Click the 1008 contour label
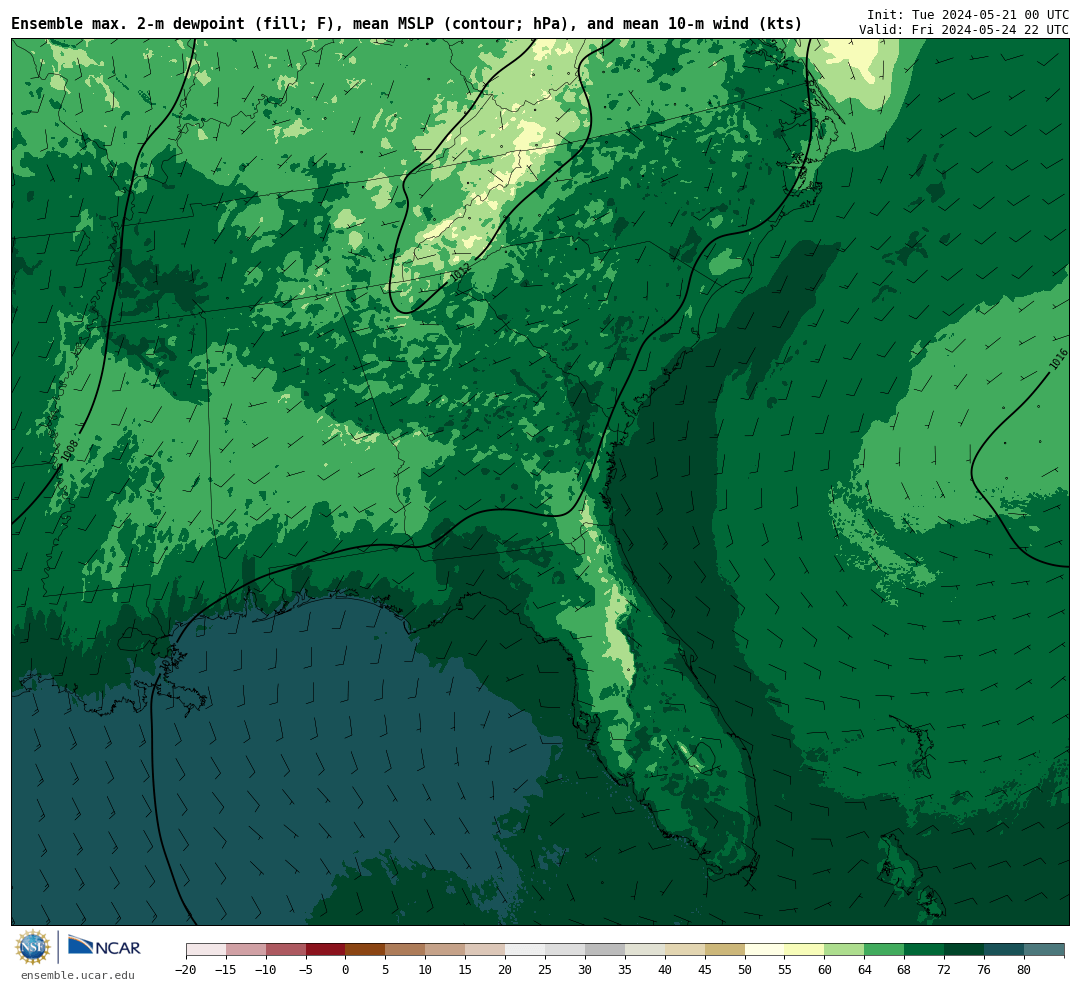 (x=68, y=451)
